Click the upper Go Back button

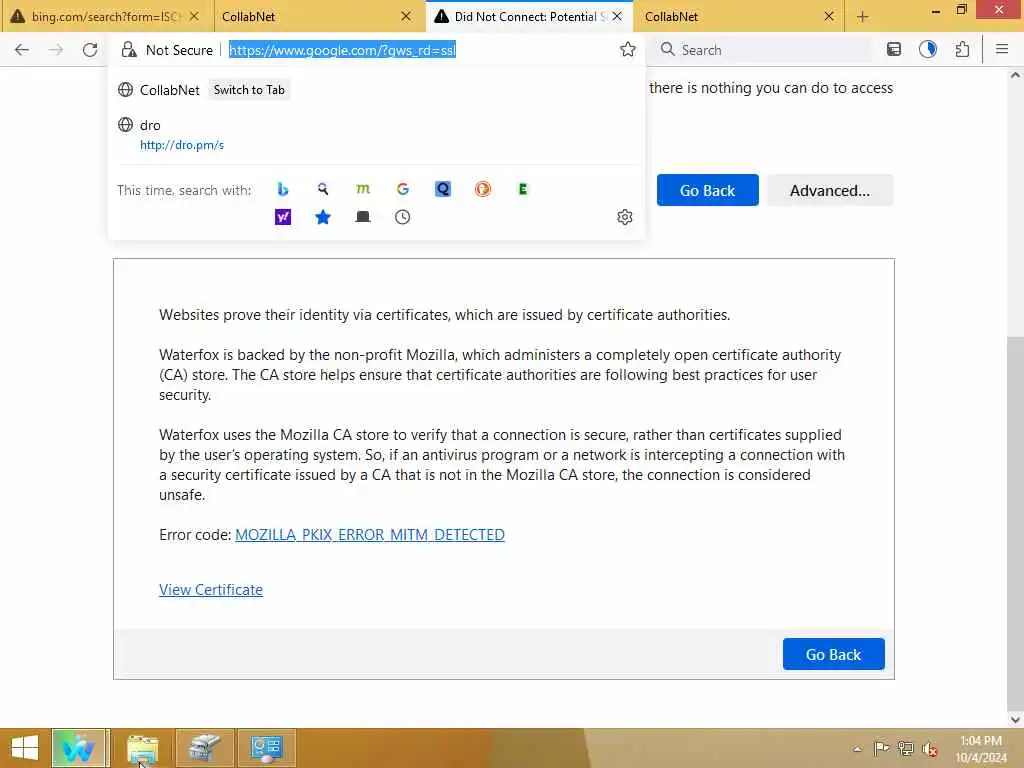(707, 190)
